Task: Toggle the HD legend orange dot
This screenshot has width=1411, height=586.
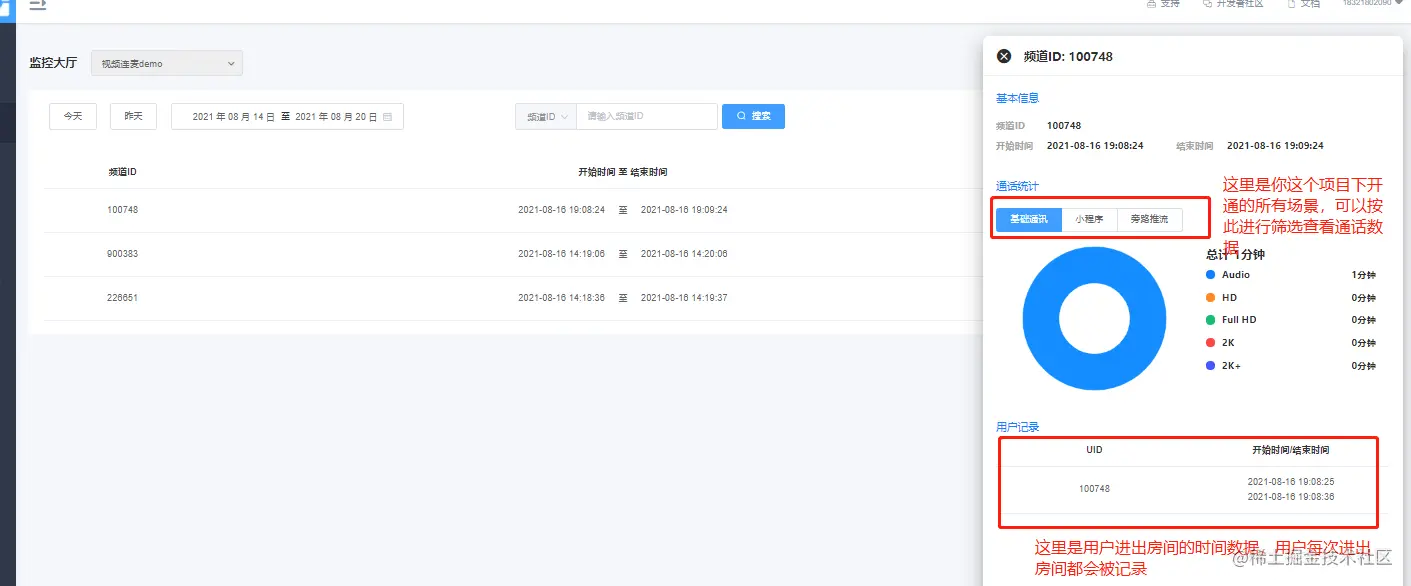Action: tap(1210, 297)
